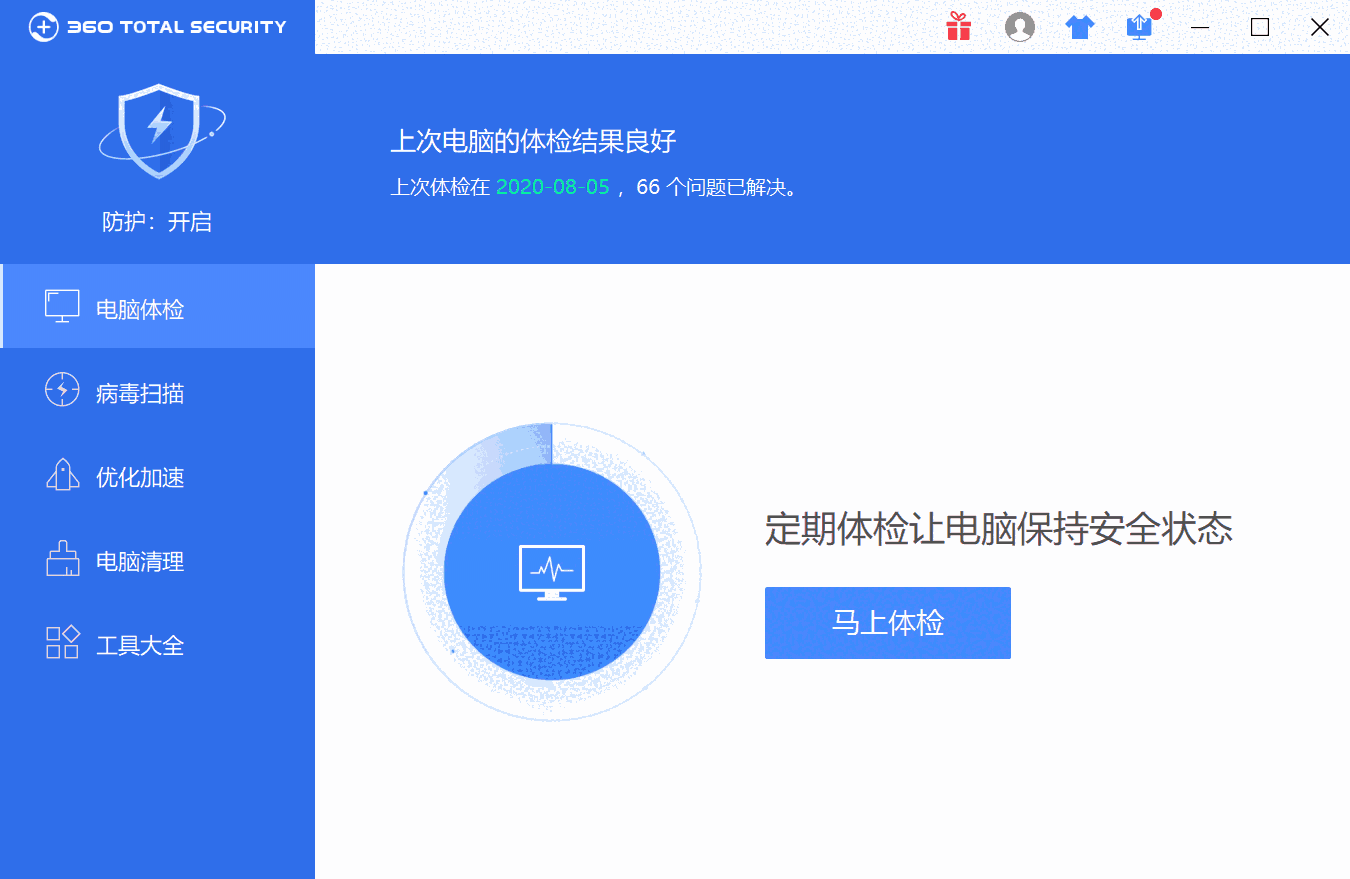1350x879 pixels.
Task: Open the user account avatar icon
Action: pos(1019,27)
